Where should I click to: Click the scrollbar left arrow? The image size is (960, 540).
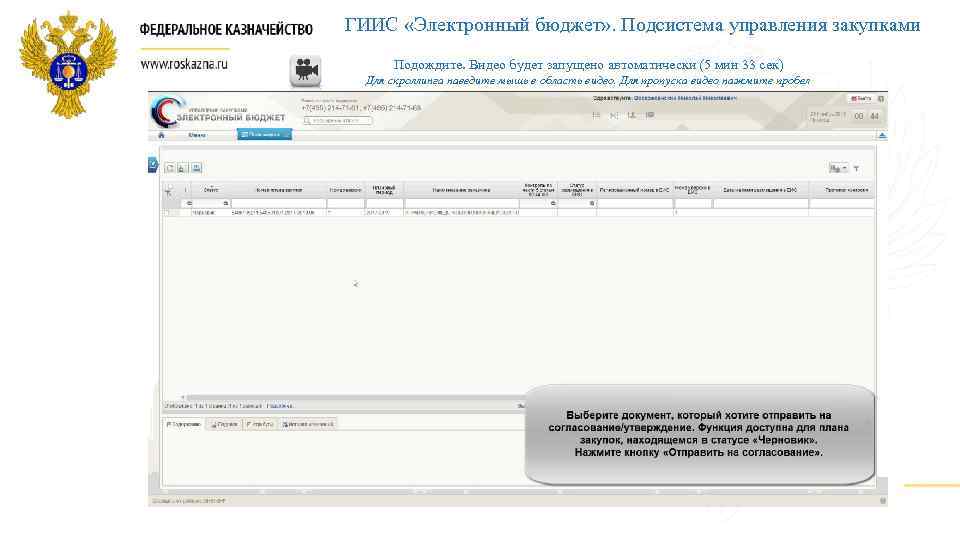[x=182, y=397]
